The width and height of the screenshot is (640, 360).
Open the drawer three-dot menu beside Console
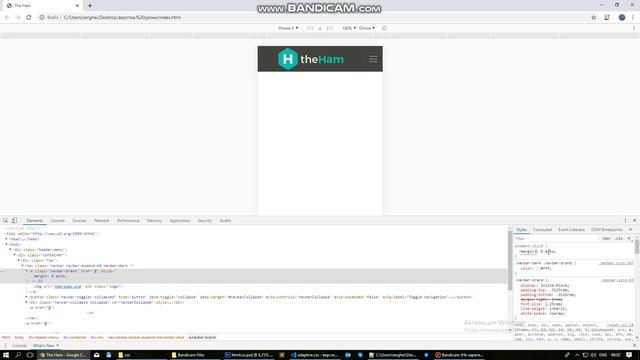[5, 345]
